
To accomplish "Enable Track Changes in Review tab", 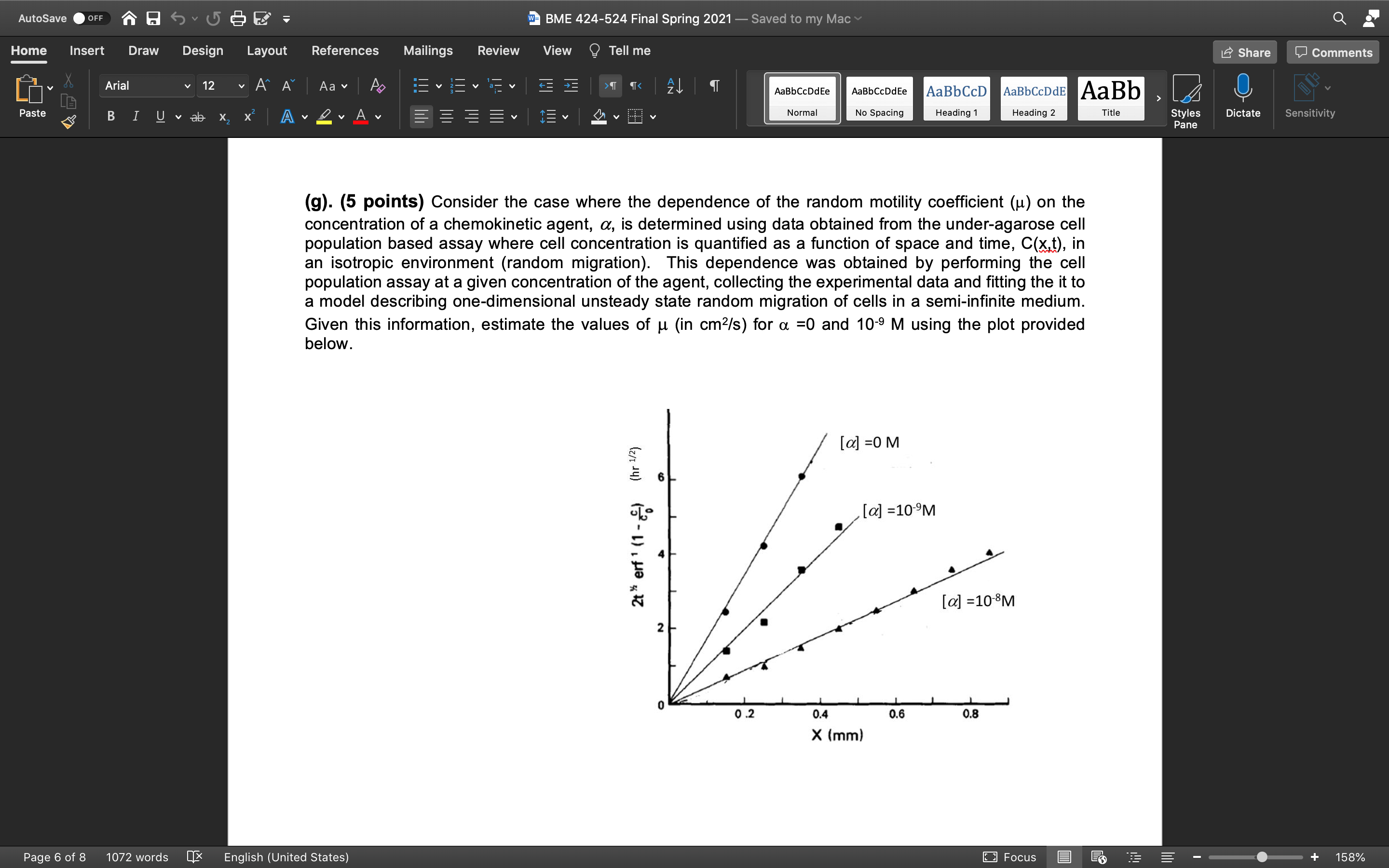I will [x=497, y=50].
